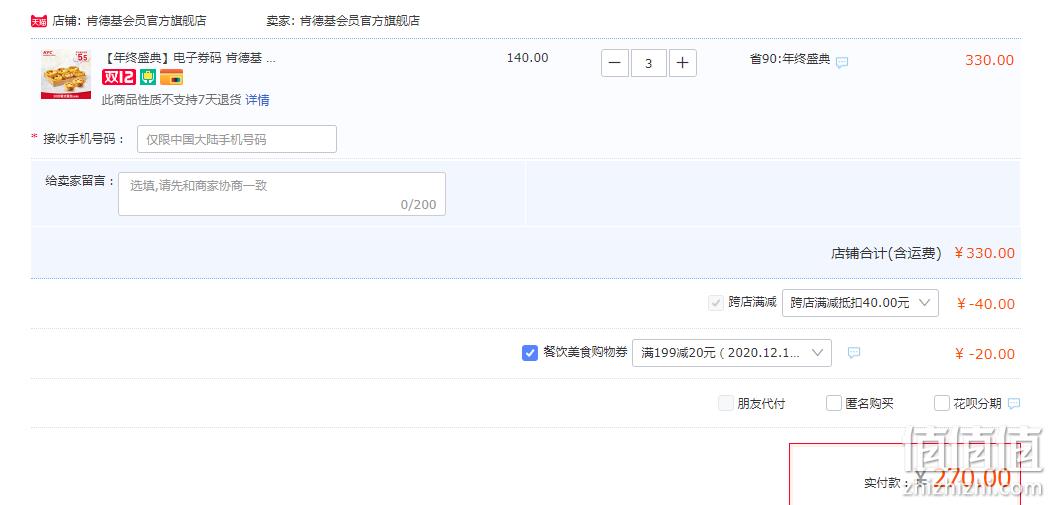Expand the 跨店满减抵扣40.00元 dropdown
This screenshot has width=1052, height=505.
860,302
